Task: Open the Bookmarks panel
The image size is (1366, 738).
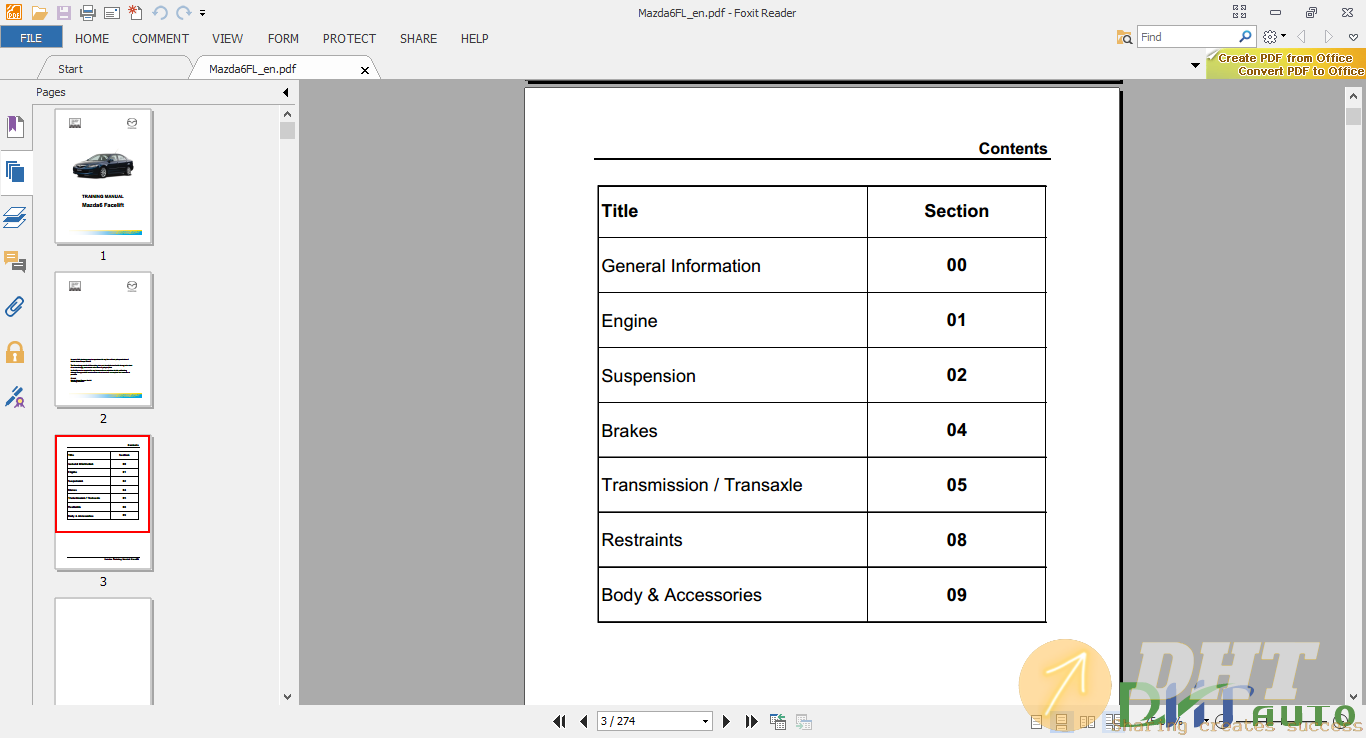Action: 15,127
